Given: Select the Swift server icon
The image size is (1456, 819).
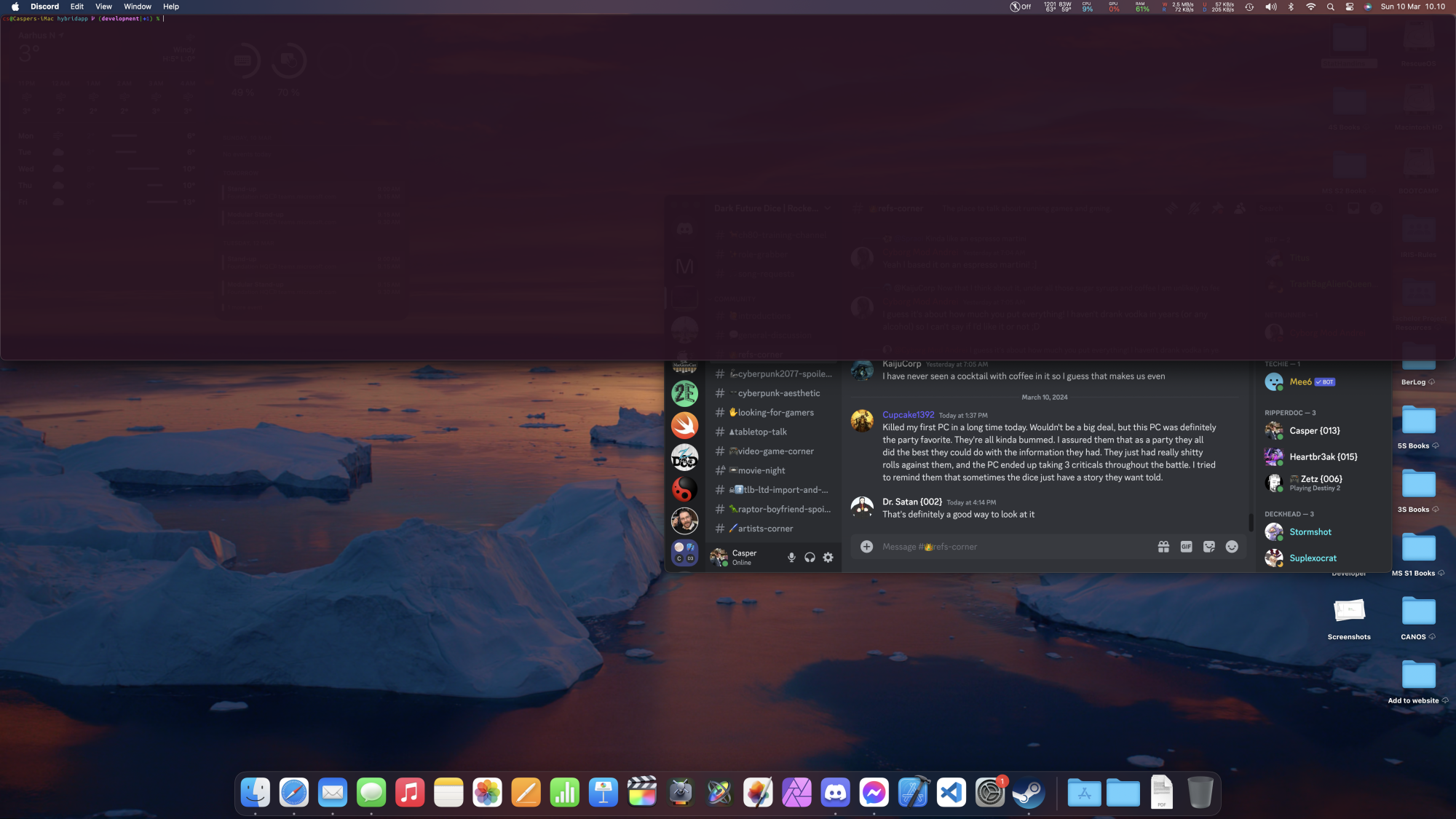Looking at the screenshot, I should [684, 425].
